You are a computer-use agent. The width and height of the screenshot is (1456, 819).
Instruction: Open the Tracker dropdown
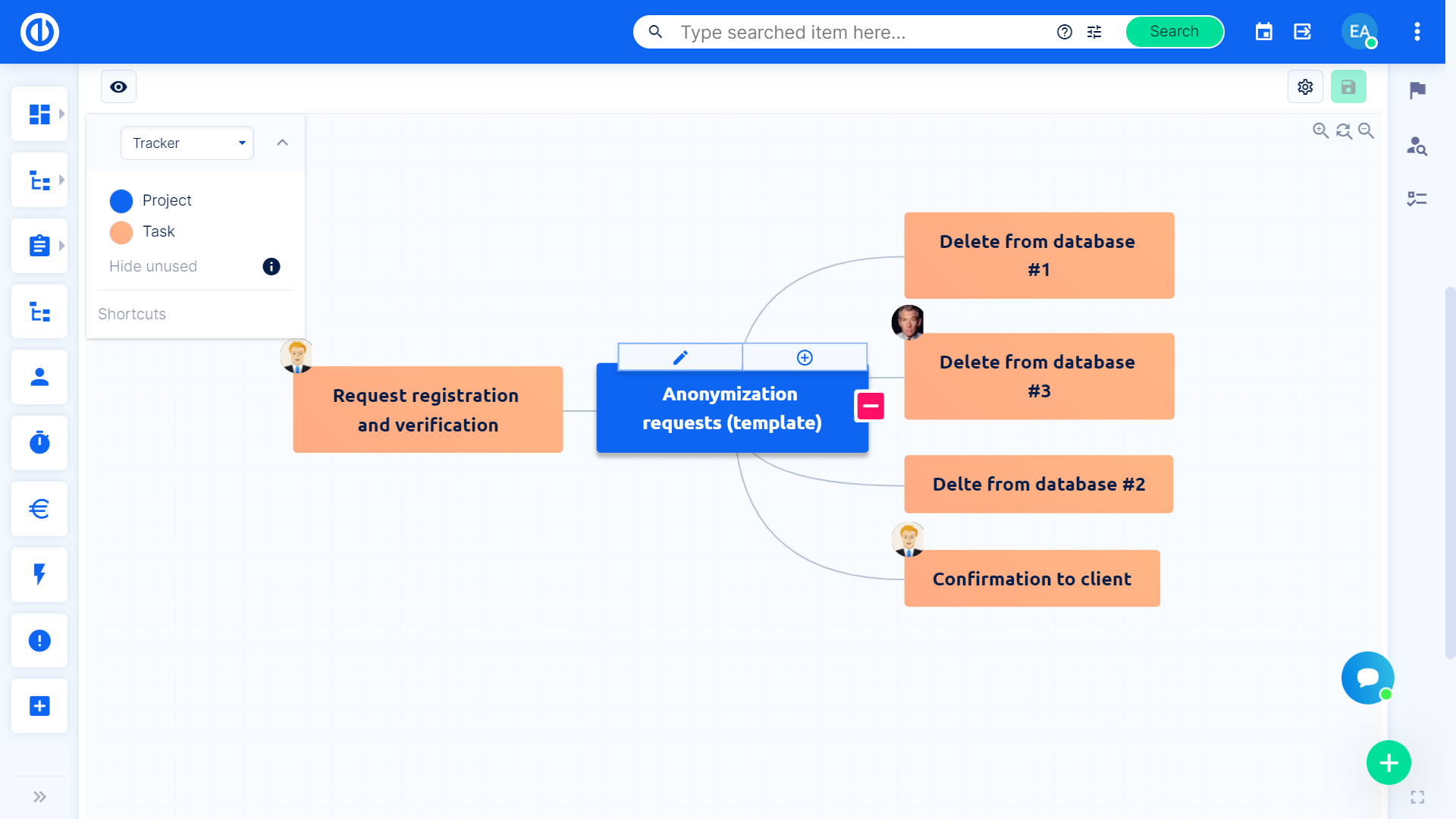[187, 143]
